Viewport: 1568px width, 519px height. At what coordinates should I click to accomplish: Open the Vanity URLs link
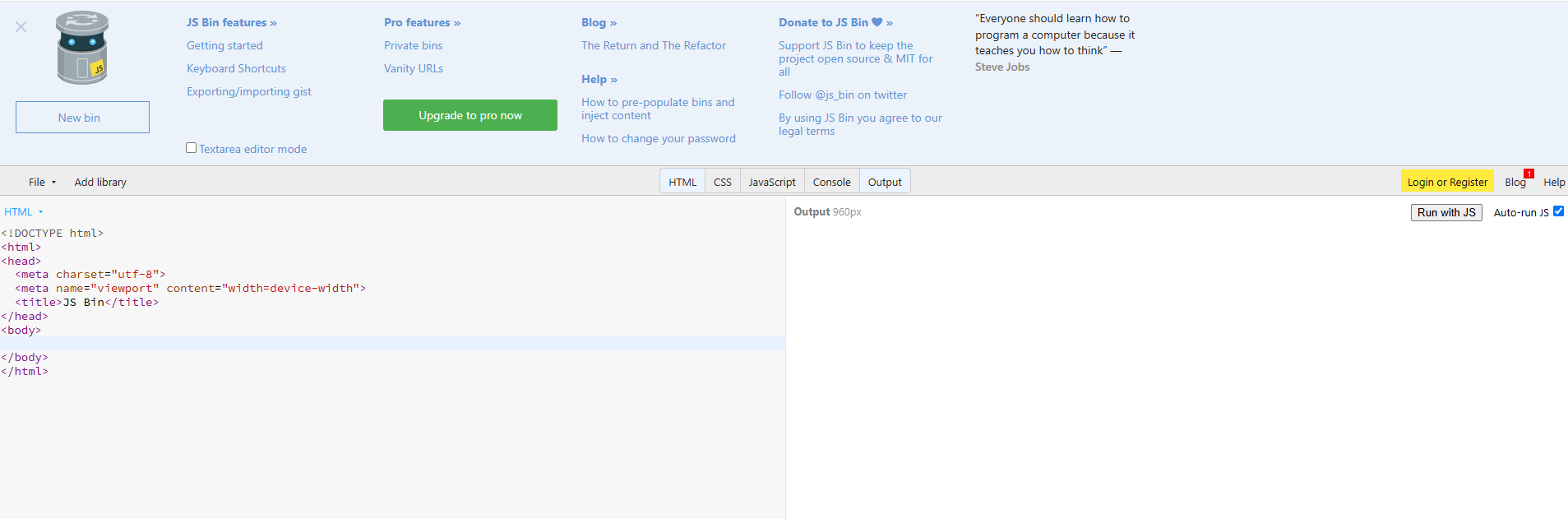(x=414, y=68)
